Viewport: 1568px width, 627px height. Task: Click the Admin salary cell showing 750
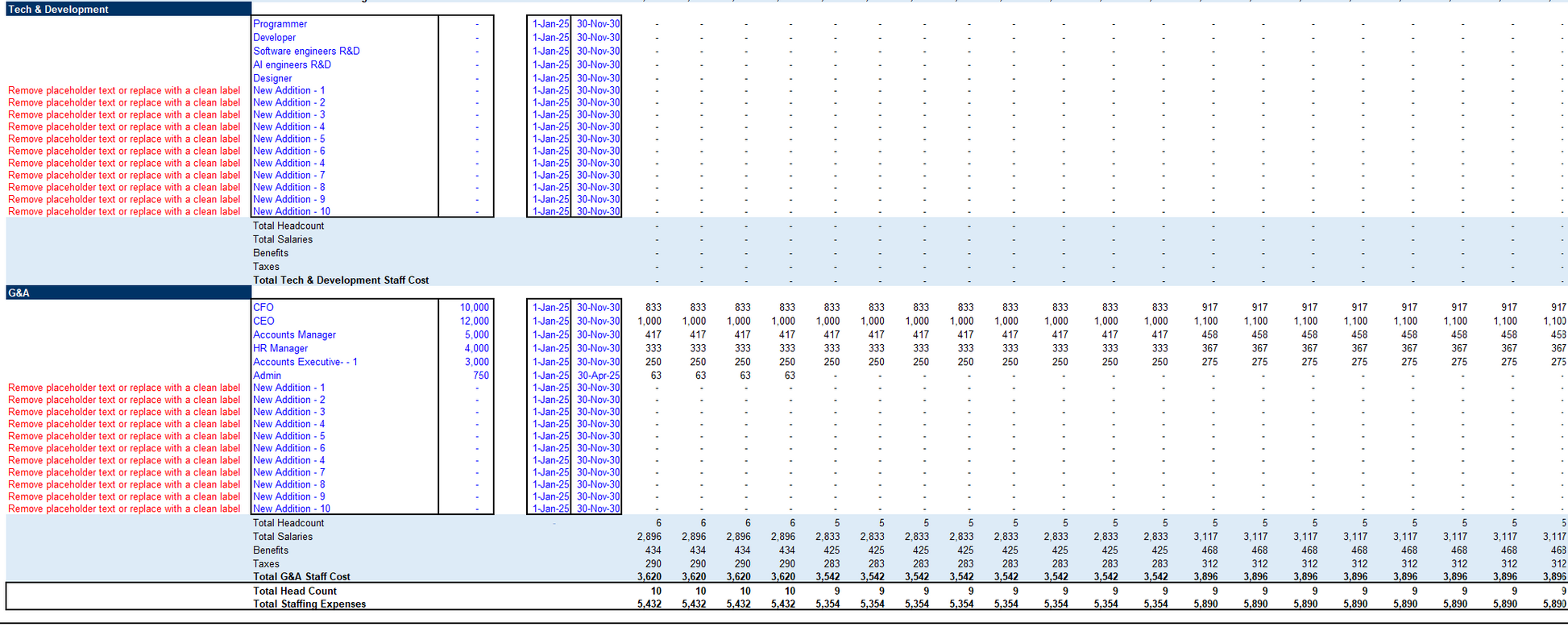[480, 376]
